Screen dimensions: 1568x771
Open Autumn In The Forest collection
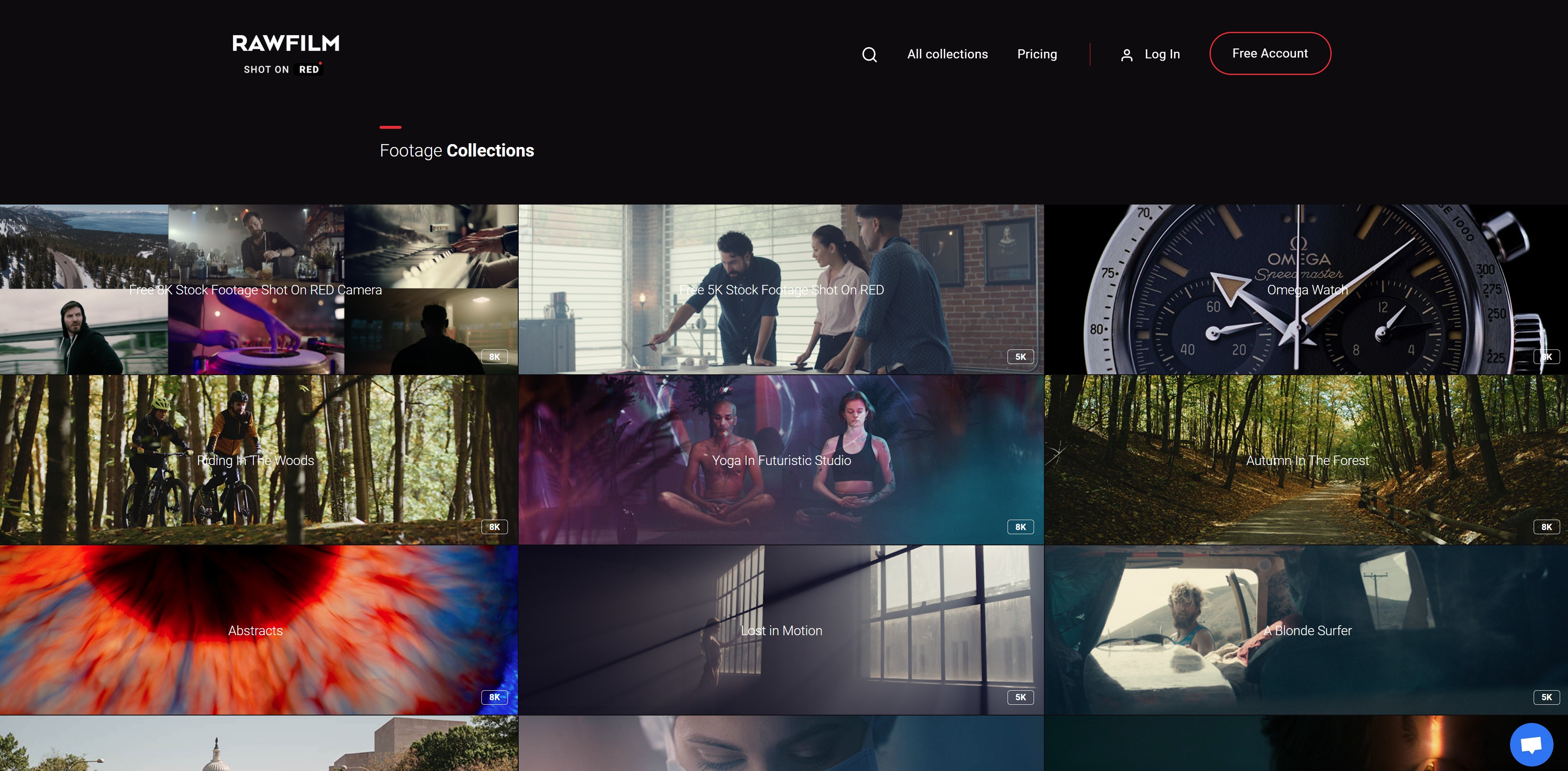point(1307,460)
